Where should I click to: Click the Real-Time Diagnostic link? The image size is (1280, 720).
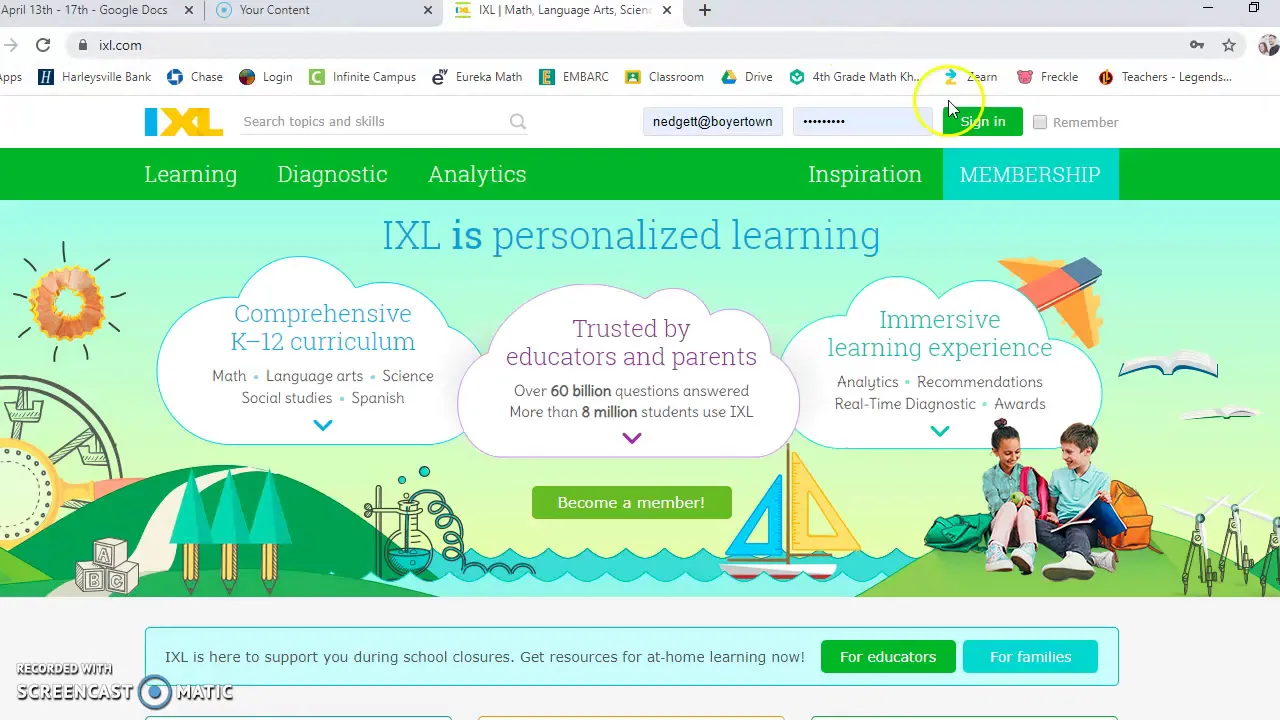point(905,404)
